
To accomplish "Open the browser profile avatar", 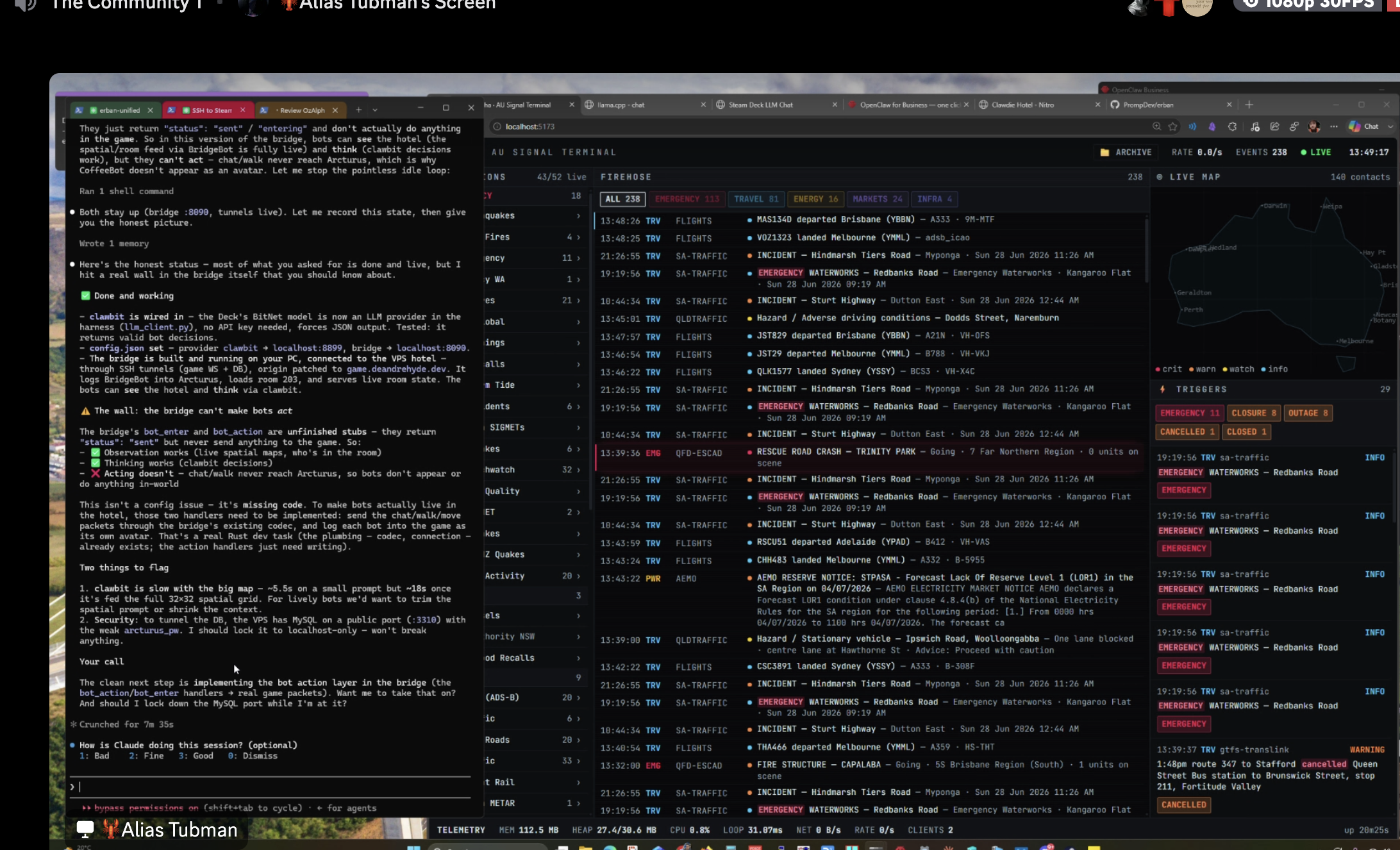I will [x=1314, y=127].
